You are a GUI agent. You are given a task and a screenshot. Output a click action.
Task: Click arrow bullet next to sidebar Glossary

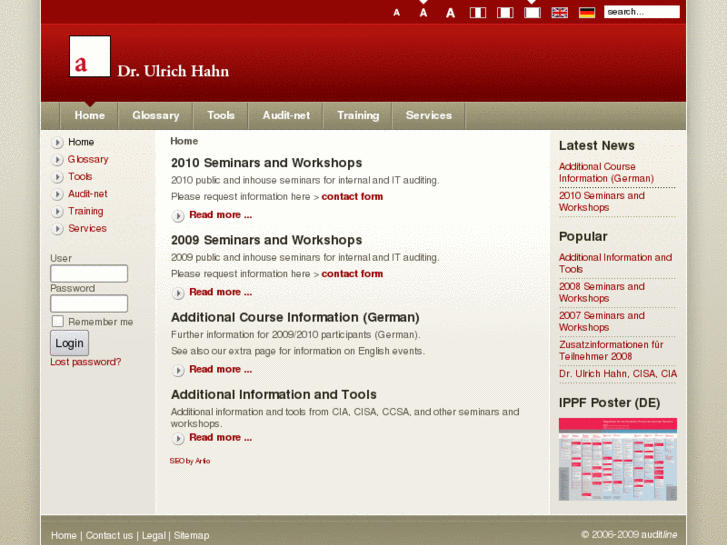point(57,160)
